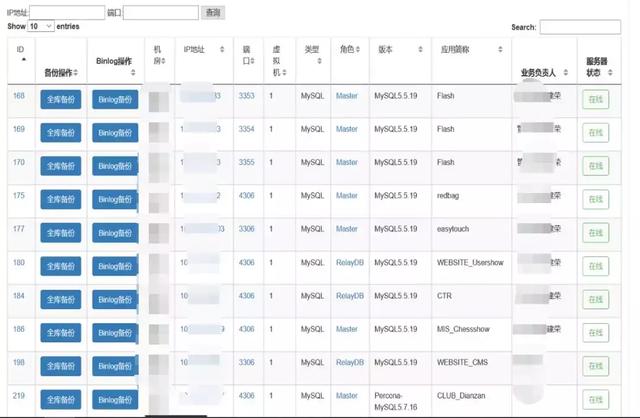Open the Show entries count dropdown
The width and height of the screenshot is (640, 418).
40,26
